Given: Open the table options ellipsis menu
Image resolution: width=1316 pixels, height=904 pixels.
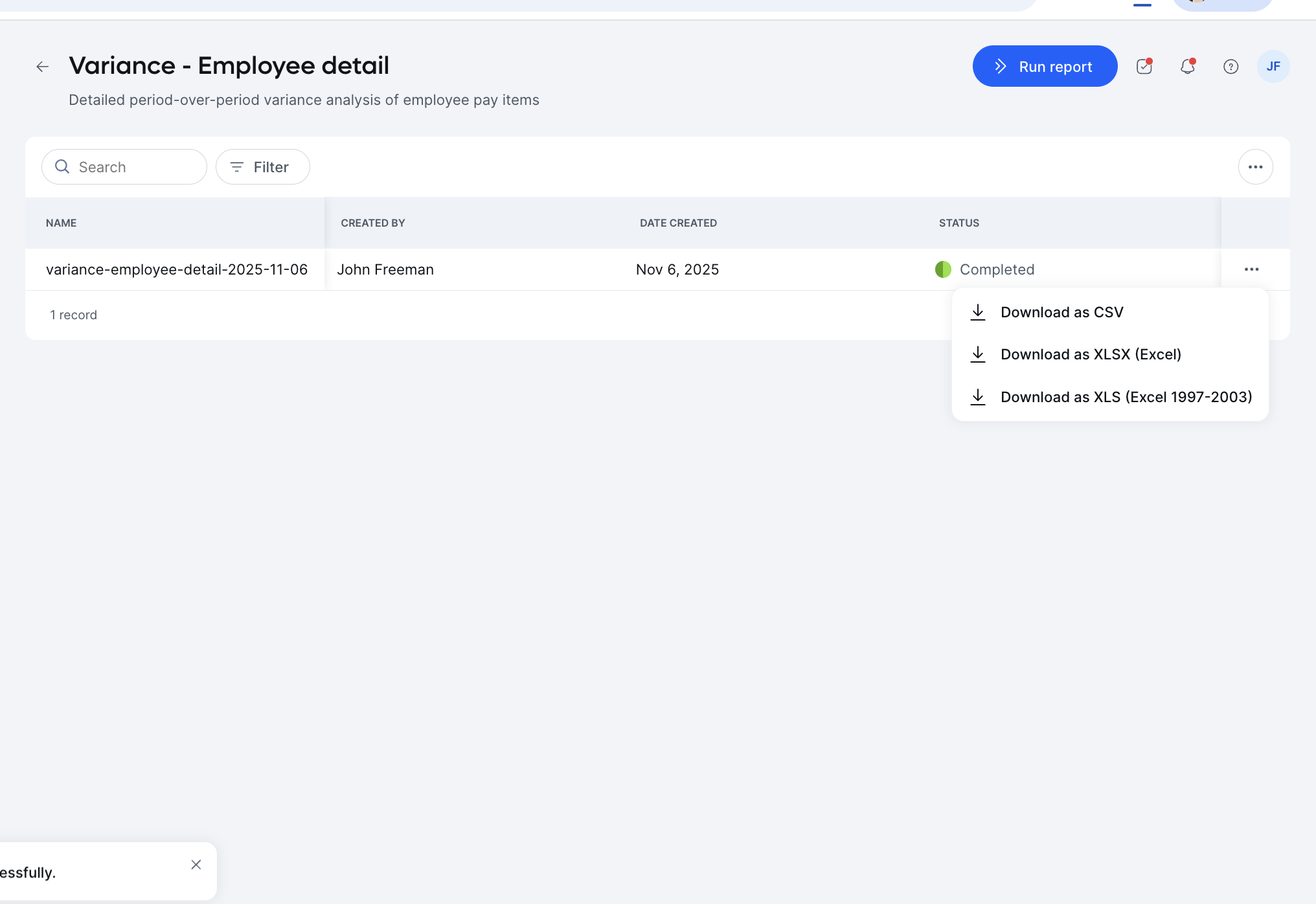Looking at the screenshot, I should pos(1256,166).
